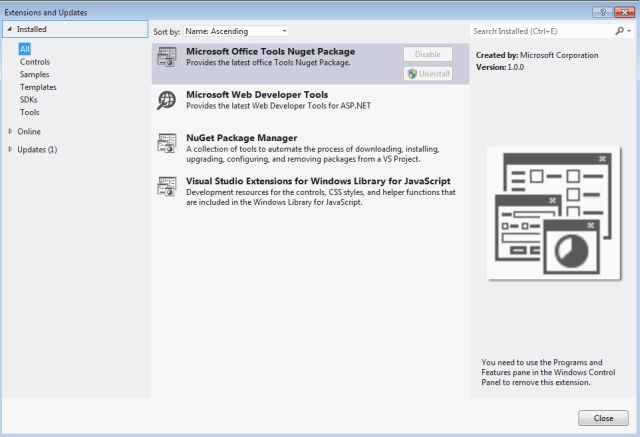Click the search magnifier icon
The width and height of the screenshot is (640, 437).
[620, 31]
